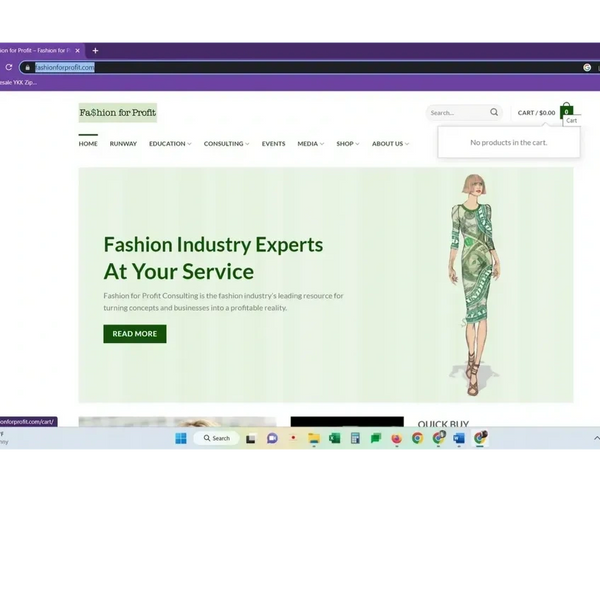The height and width of the screenshot is (600, 600).
Task: Expand the EDUCATION dropdown menu
Action: 170,144
